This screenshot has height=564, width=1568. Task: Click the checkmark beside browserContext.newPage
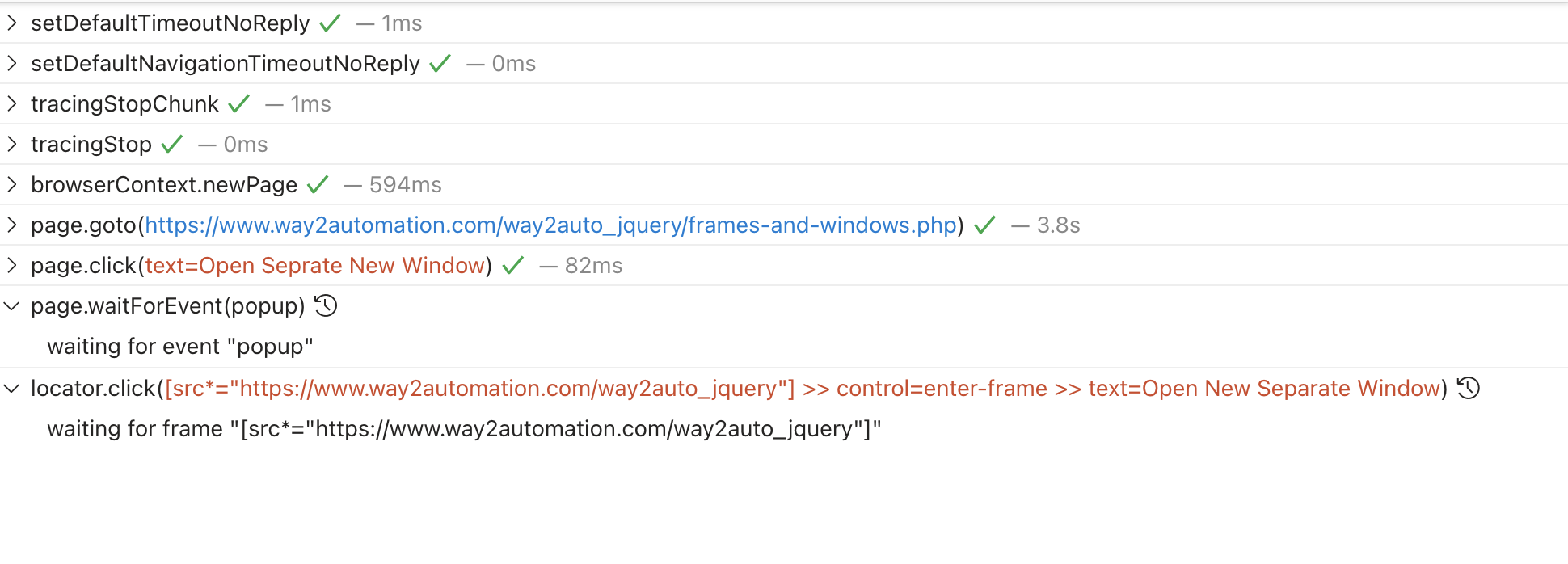(318, 184)
